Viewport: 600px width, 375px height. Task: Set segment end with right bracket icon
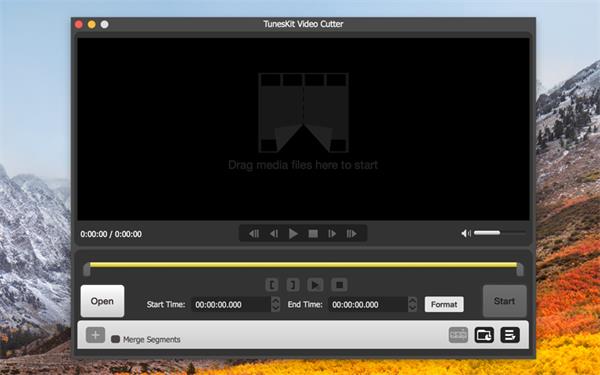(293, 285)
